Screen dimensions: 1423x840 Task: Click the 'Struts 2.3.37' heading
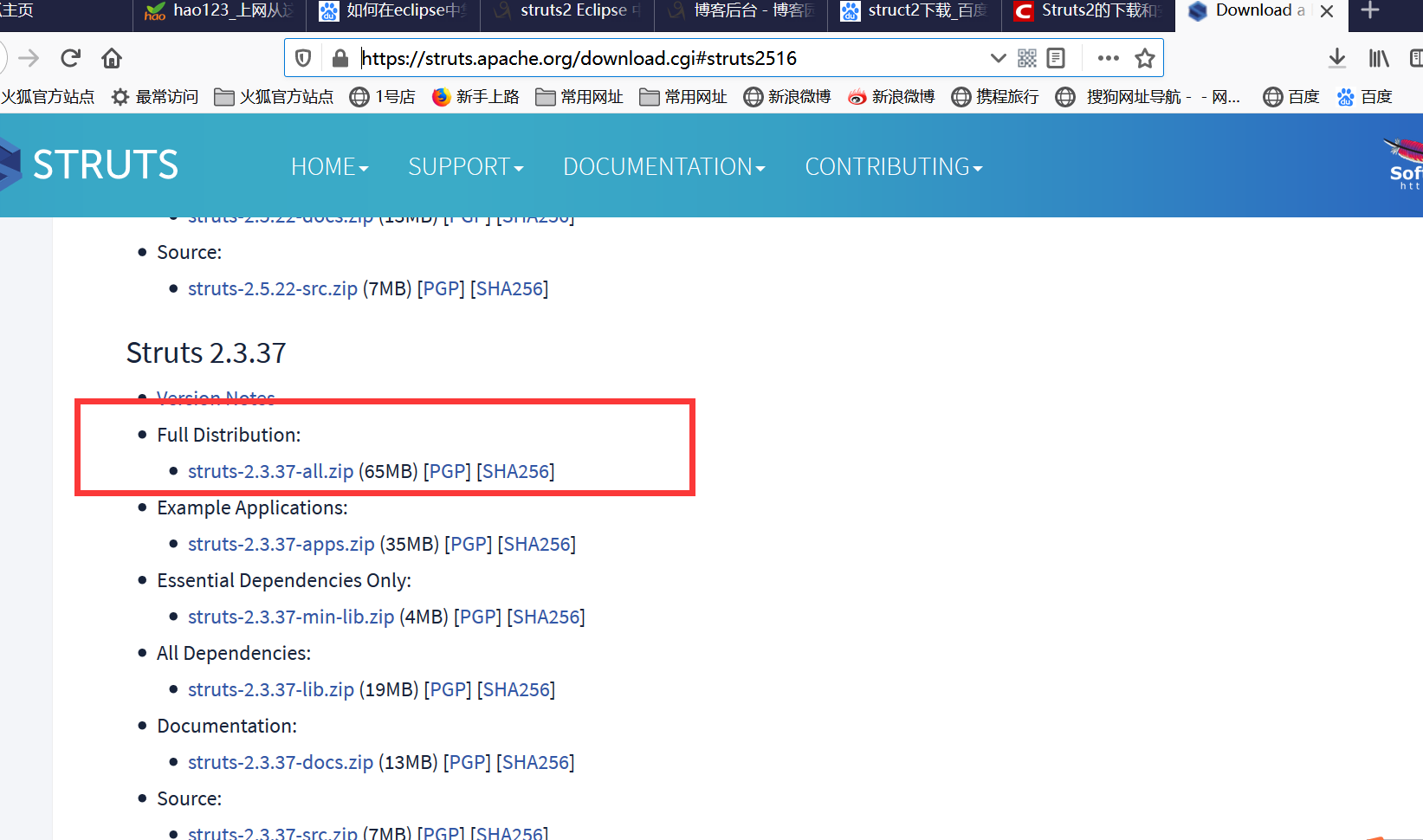pos(206,353)
